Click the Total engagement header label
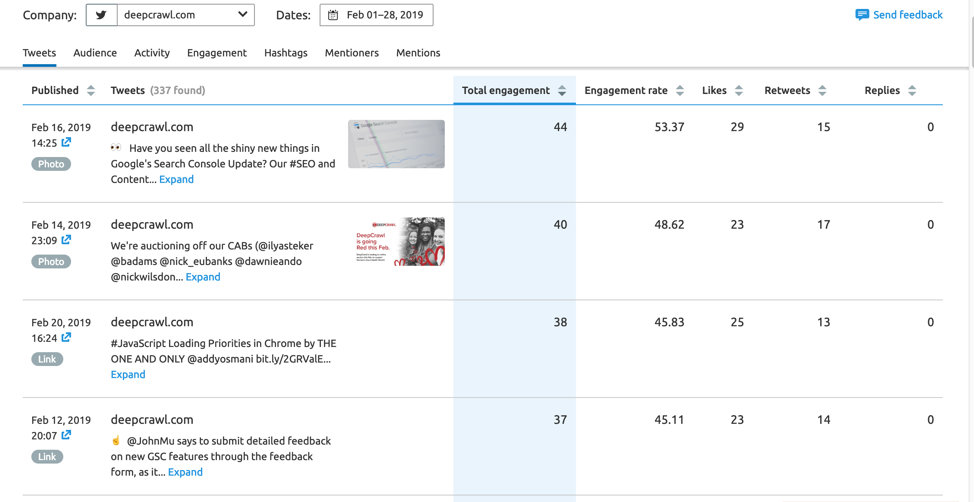Screen dimensions: 974x502 (x=506, y=91)
